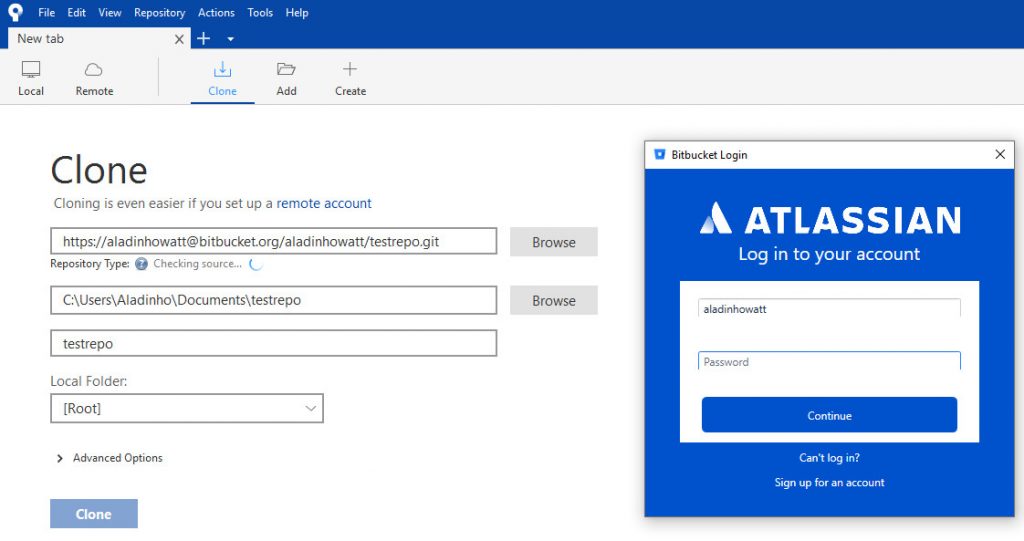Close the Bitbucket Login dialog

(1000, 154)
